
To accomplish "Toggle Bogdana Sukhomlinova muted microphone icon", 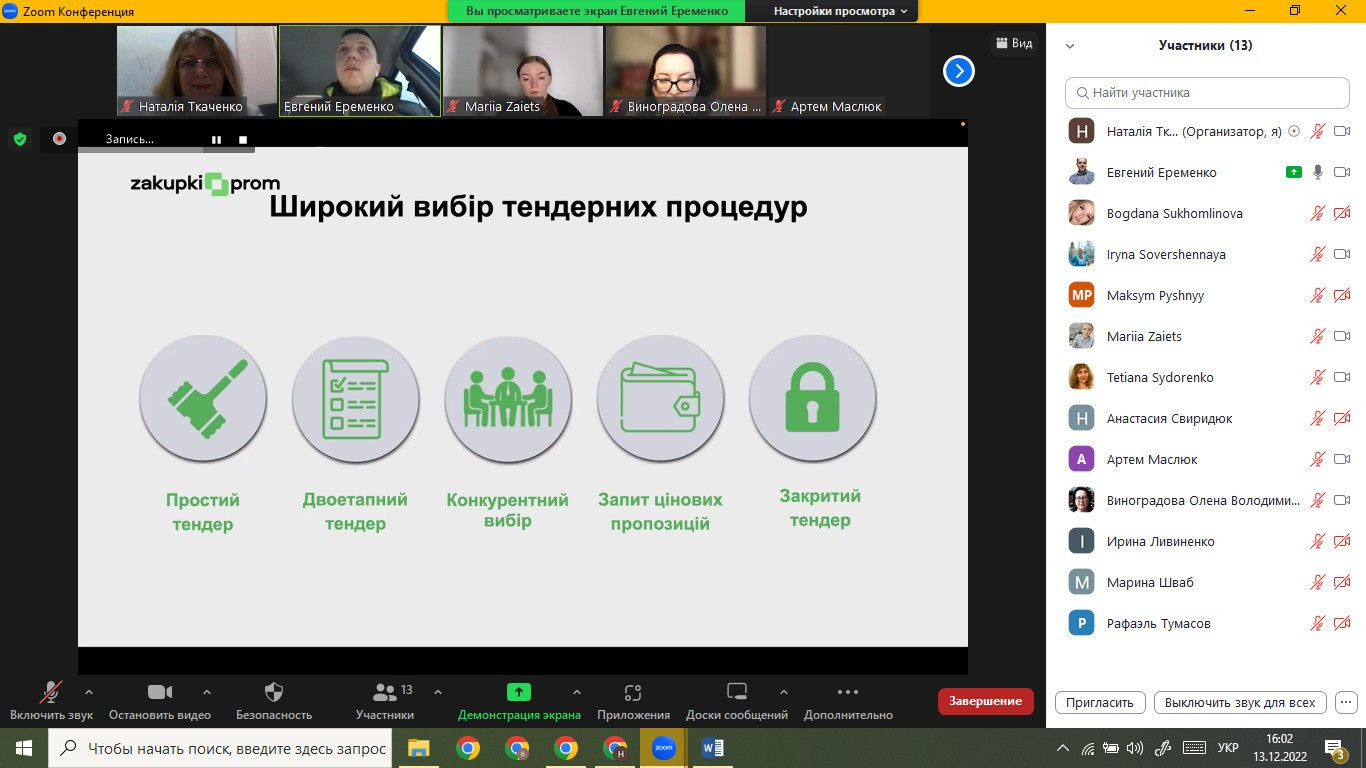I will [1318, 213].
